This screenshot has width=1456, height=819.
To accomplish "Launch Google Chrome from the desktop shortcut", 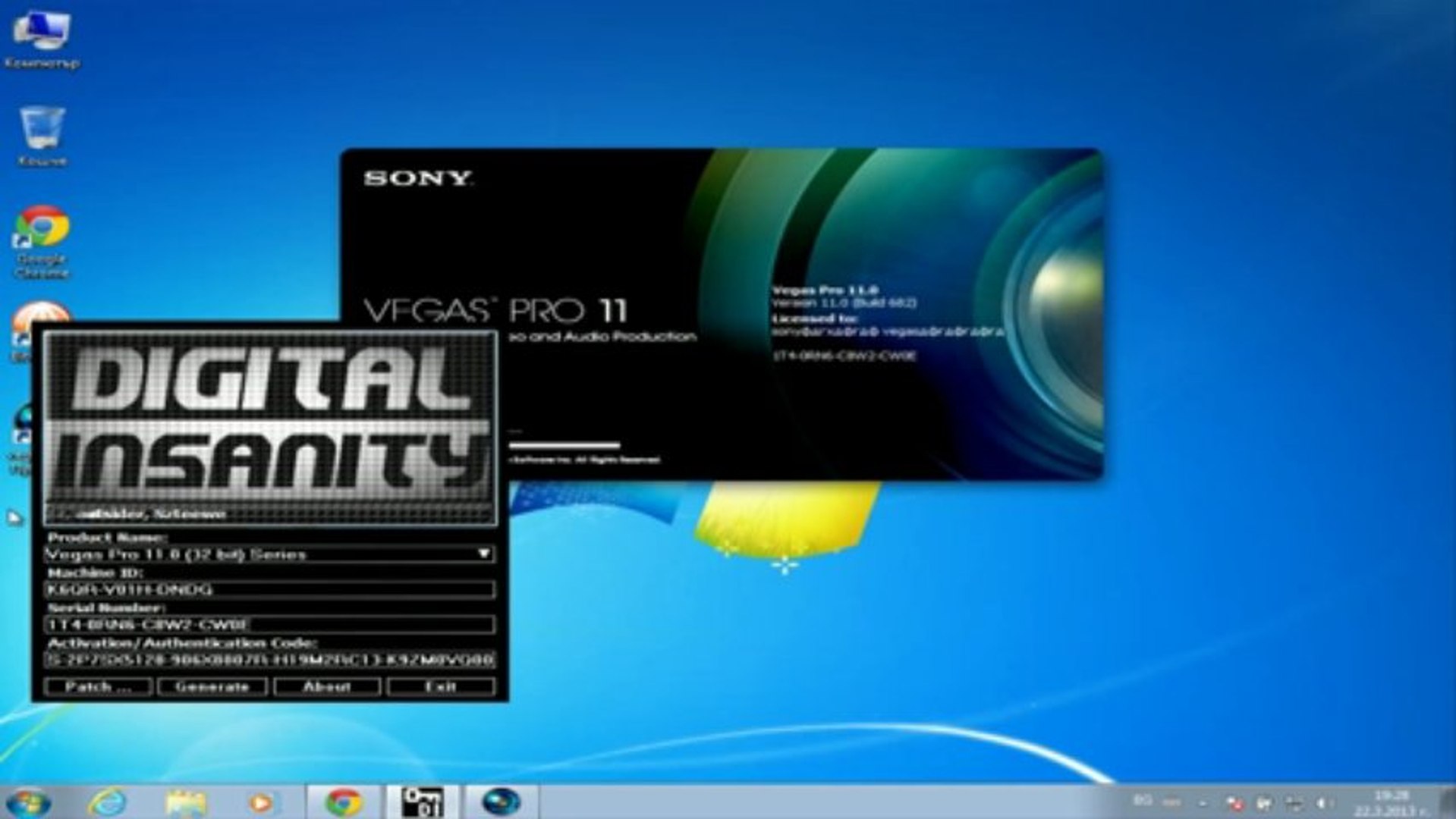I will 42,241.
